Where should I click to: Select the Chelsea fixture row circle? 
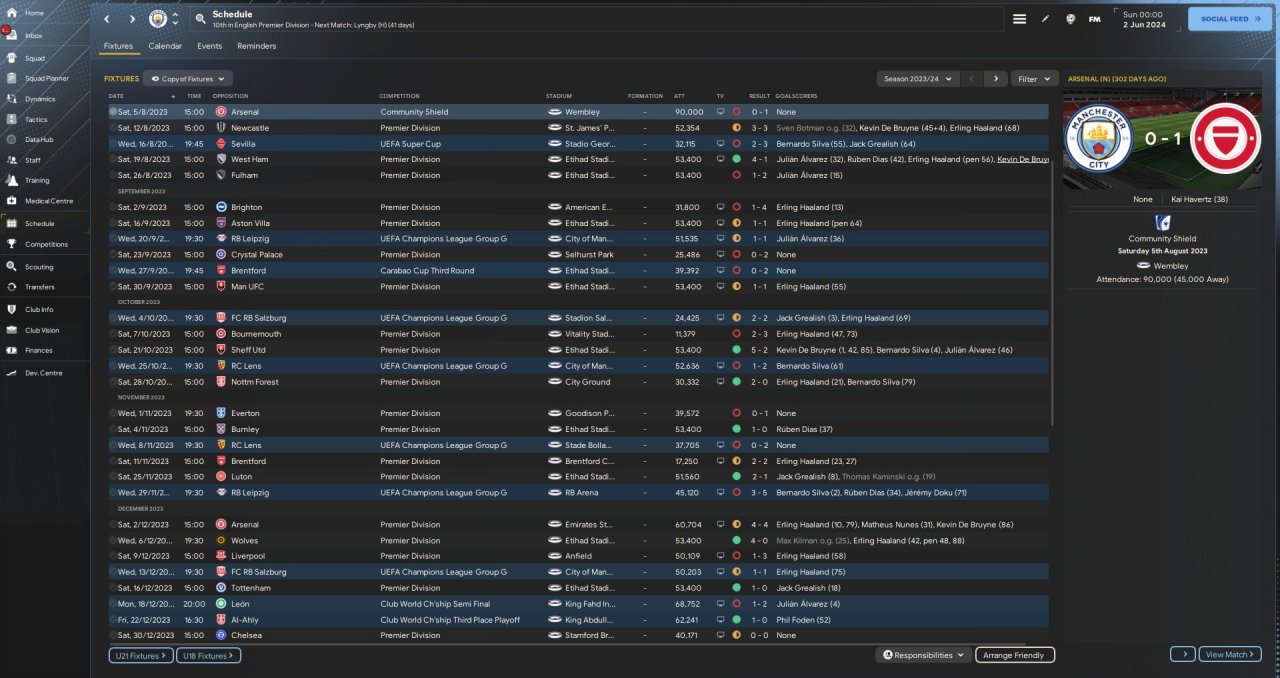(x=113, y=635)
